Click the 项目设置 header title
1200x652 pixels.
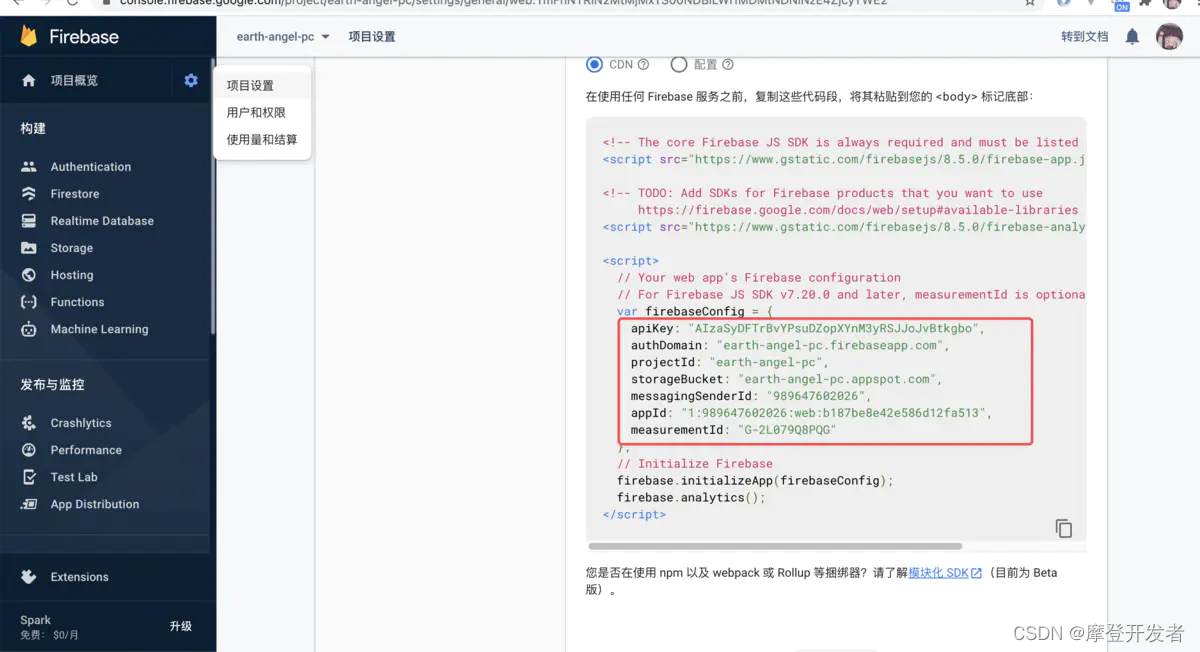(372, 36)
